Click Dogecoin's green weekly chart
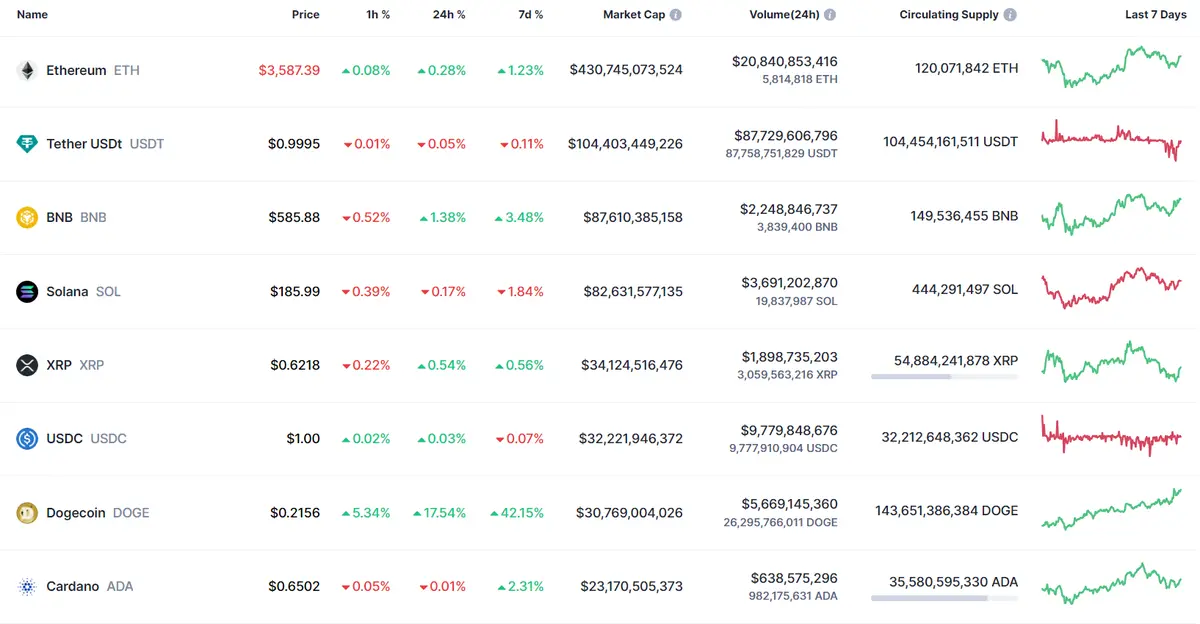The image size is (1200, 624). (1110, 512)
